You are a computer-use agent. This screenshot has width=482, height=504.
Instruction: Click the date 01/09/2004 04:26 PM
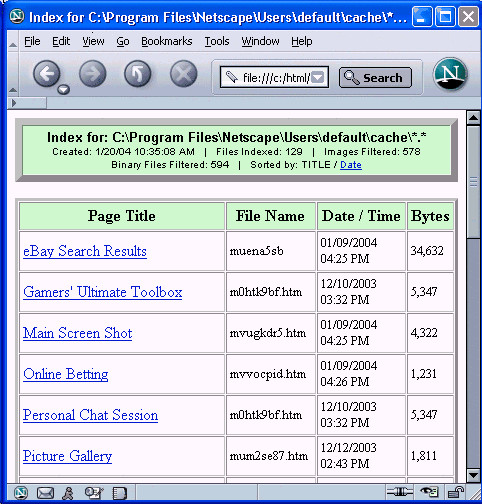(348, 374)
